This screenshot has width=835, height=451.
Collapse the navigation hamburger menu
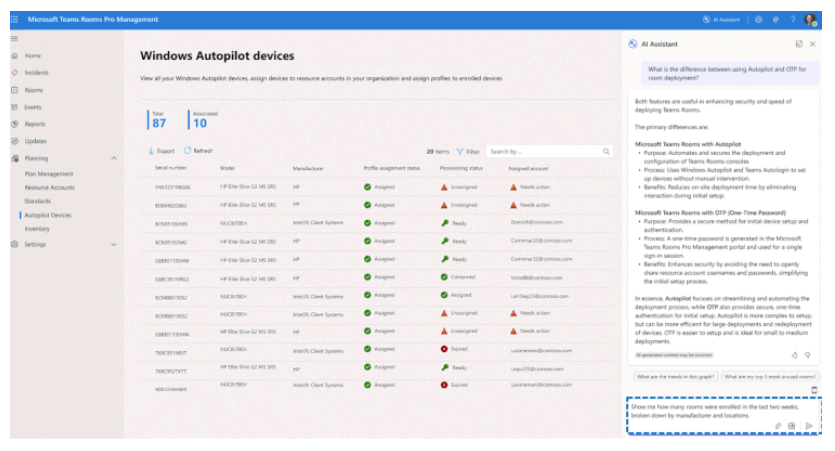[14, 38]
